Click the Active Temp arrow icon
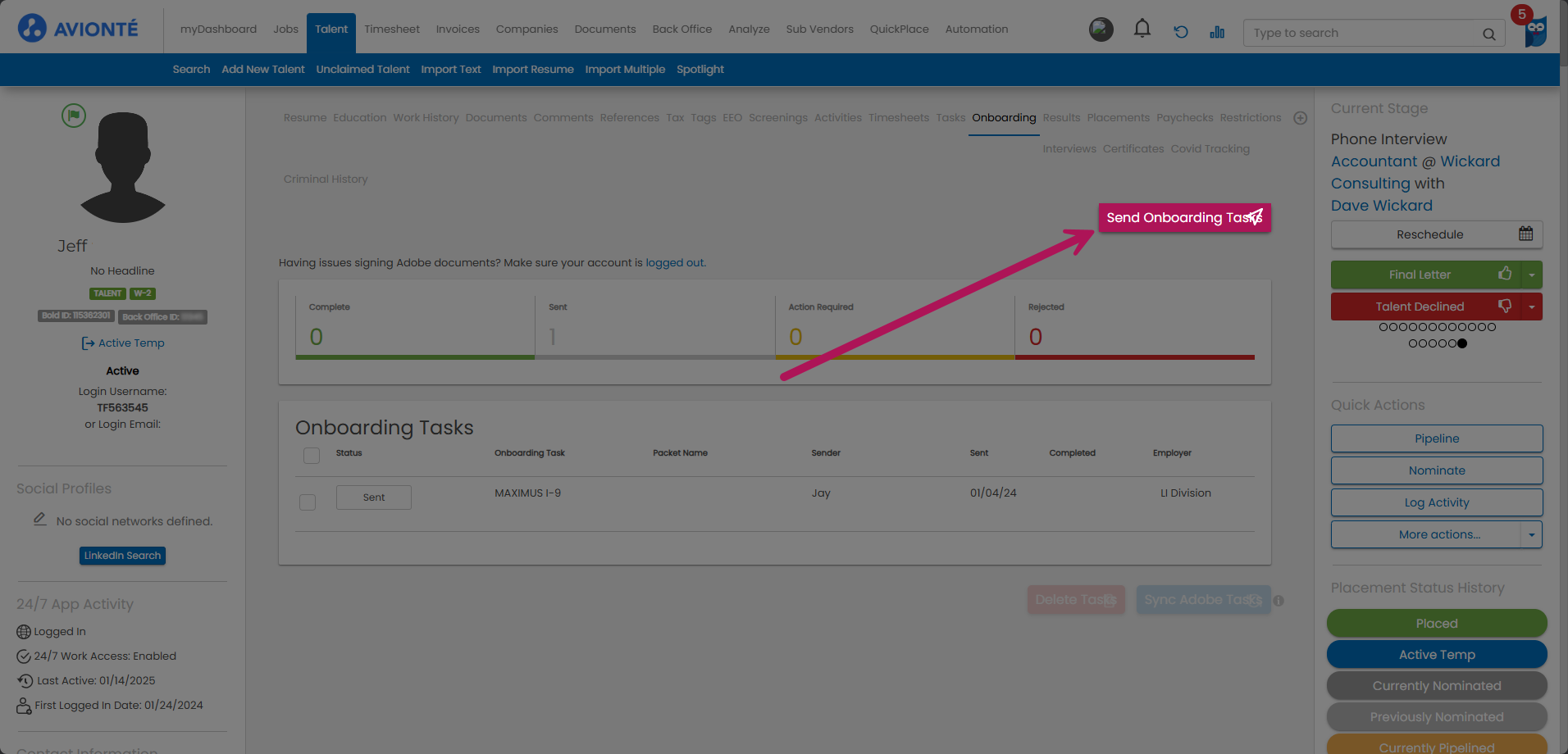The image size is (1568, 754). 88,343
